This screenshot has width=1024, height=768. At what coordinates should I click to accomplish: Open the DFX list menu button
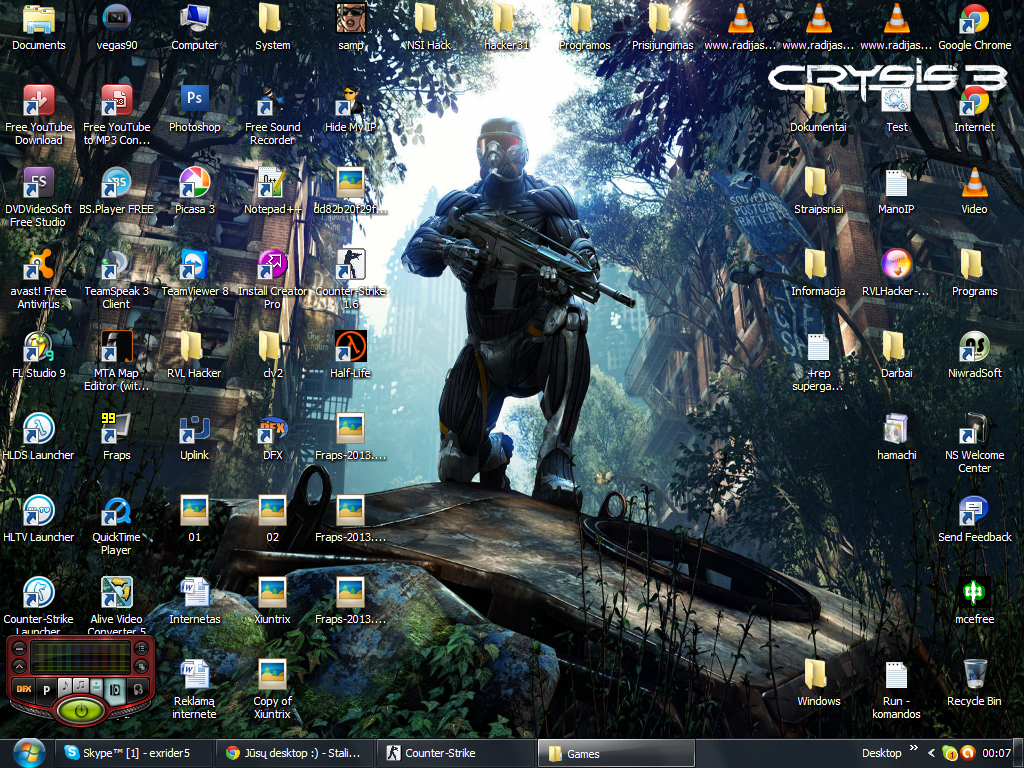141,648
